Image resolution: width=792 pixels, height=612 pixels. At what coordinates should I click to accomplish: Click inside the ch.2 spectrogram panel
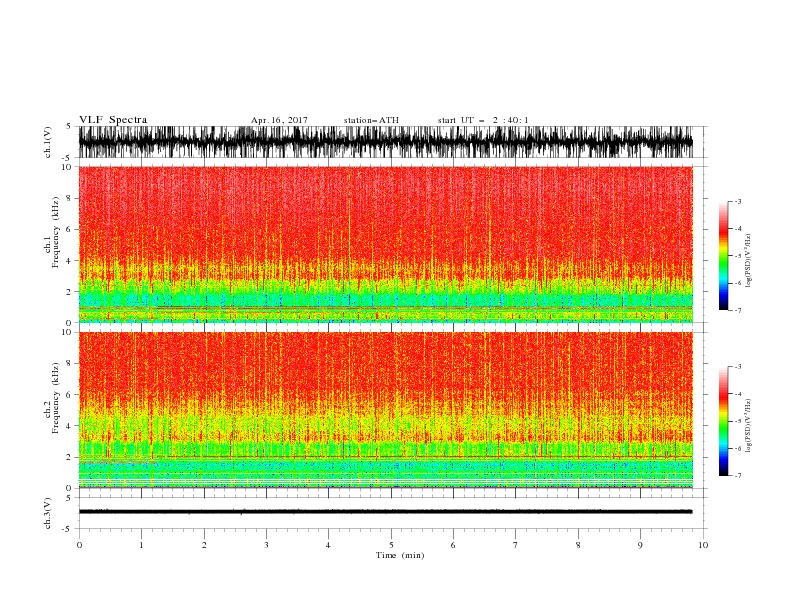tap(385, 410)
